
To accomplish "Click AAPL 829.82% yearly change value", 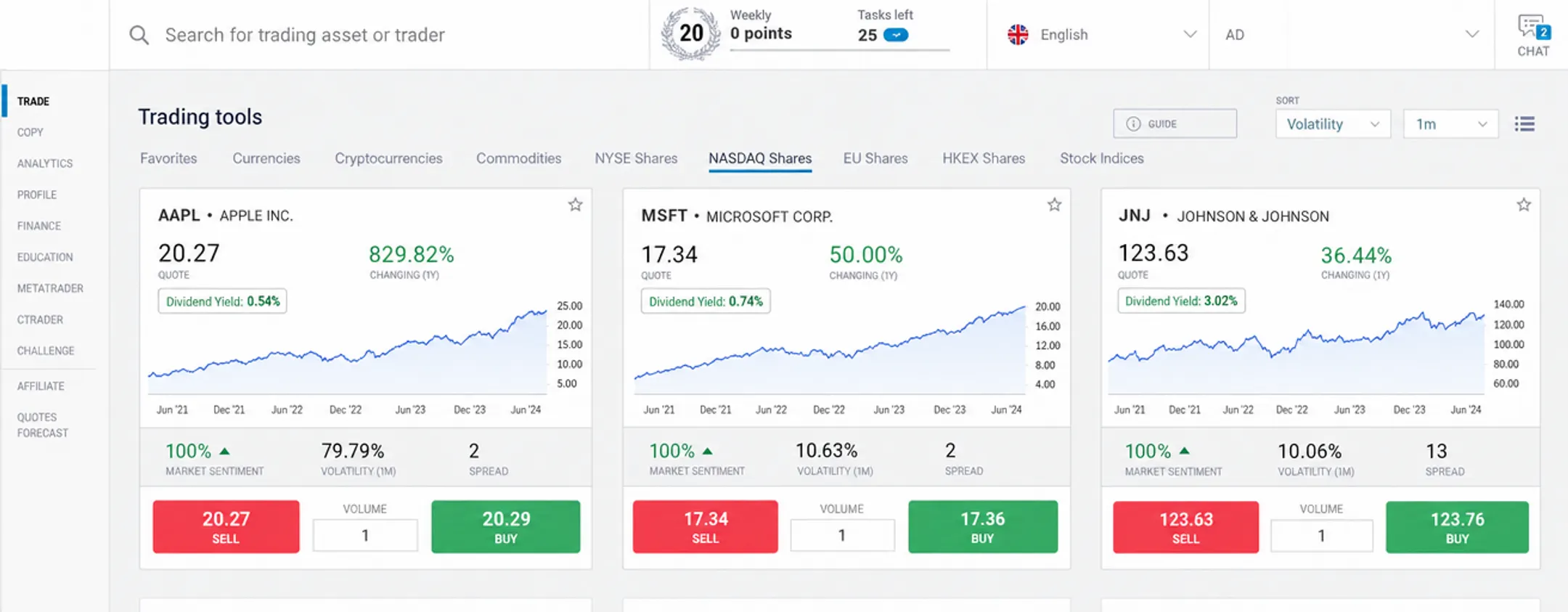I will (x=411, y=254).
